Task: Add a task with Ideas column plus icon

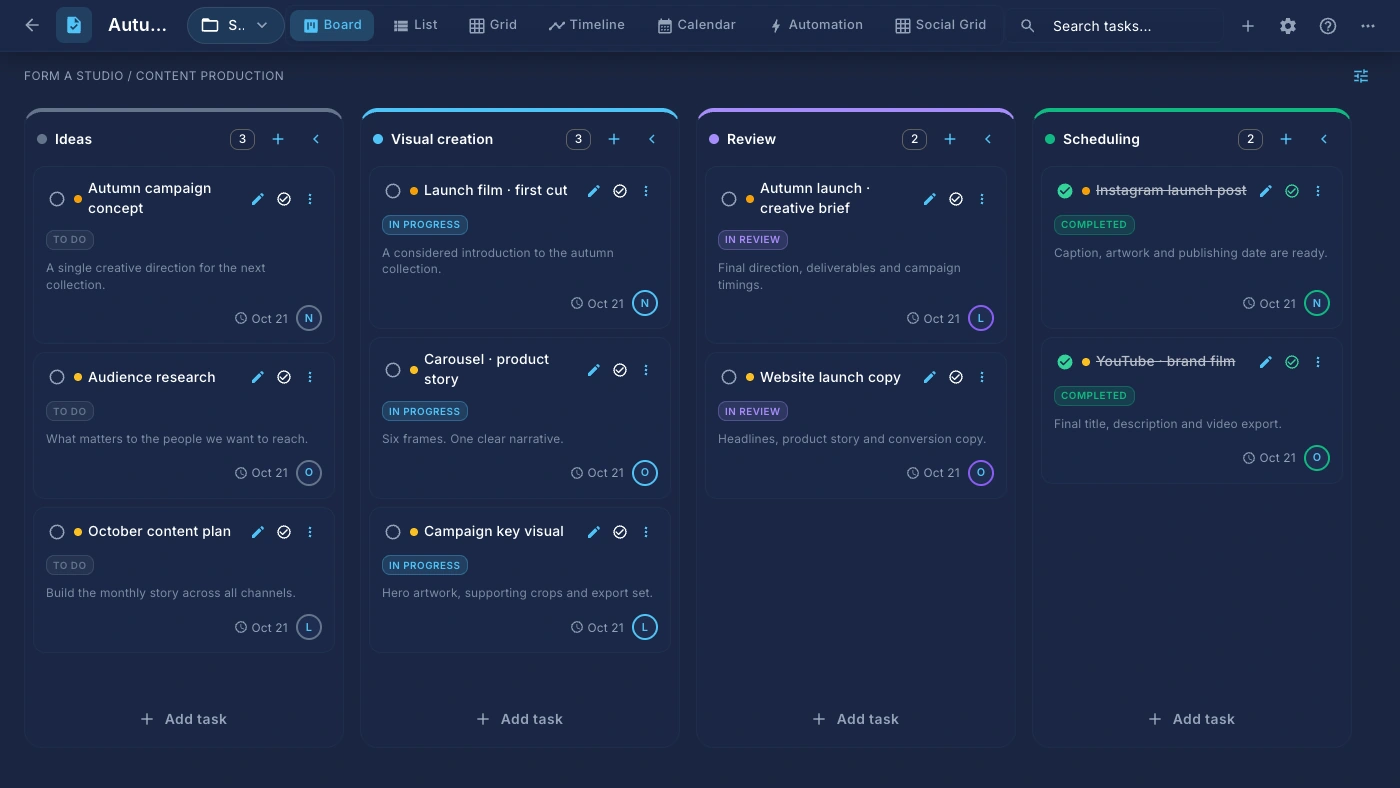Action: tap(278, 139)
